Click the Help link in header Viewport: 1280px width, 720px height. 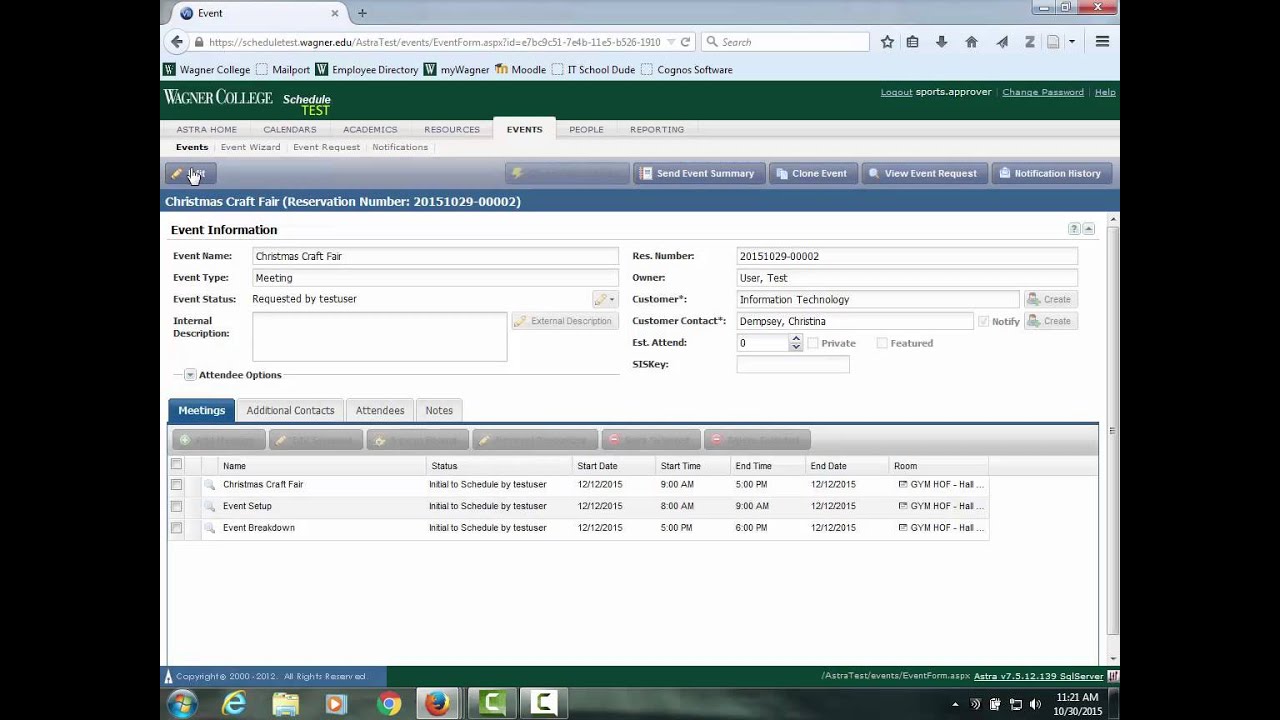point(1105,92)
